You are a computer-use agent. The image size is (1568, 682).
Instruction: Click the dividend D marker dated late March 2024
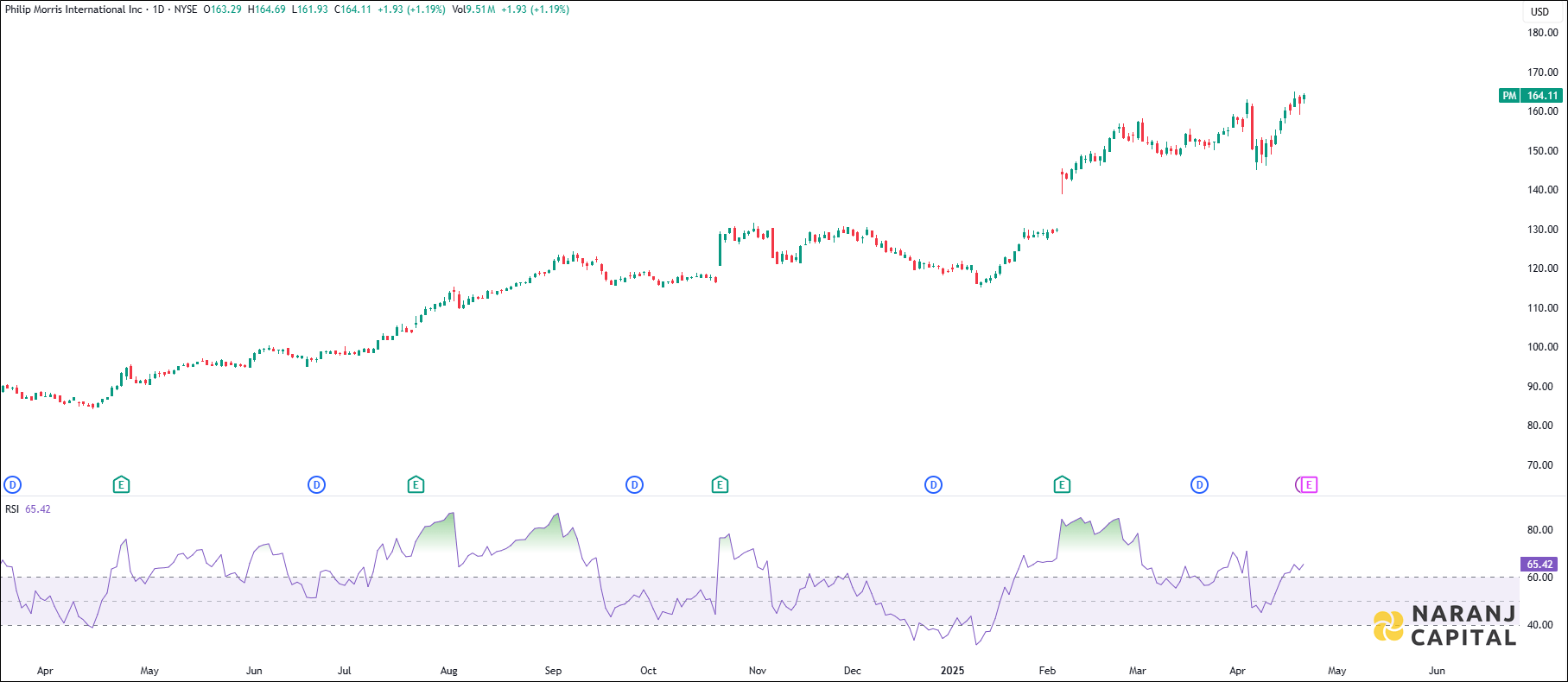[x=12, y=485]
